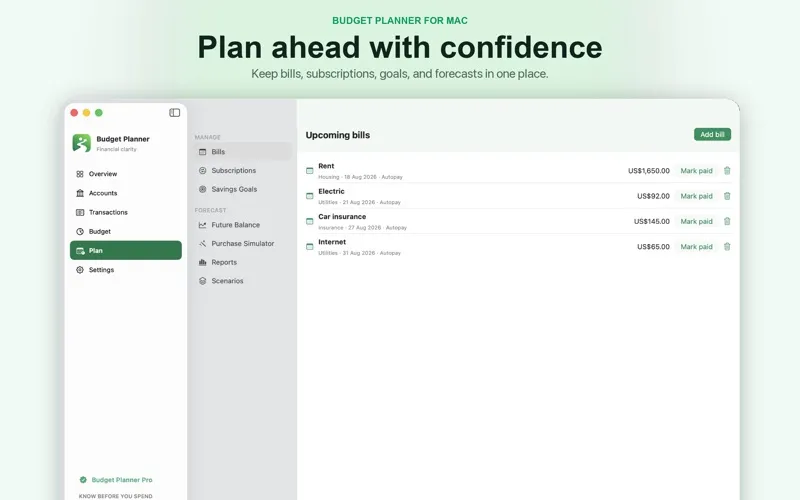This screenshot has width=800, height=500.
Task: Open Transactions from the sidebar
Action: click(126, 212)
